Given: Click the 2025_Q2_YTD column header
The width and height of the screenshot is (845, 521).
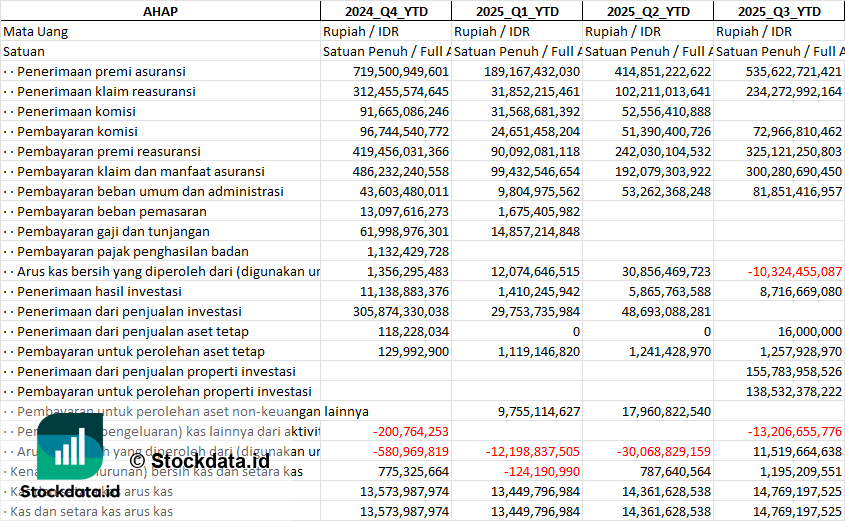Looking at the screenshot, I should pos(647,11).
